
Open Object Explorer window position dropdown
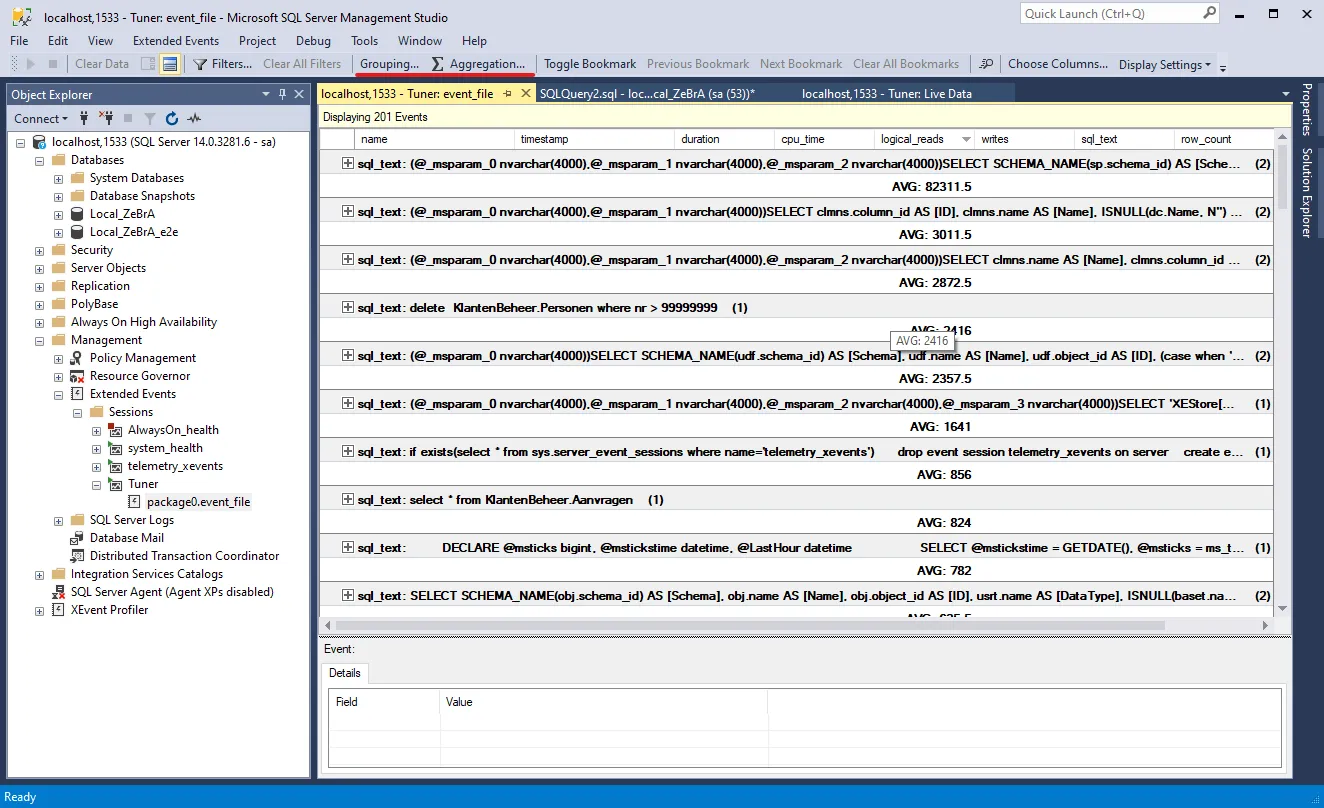point(266,94)
